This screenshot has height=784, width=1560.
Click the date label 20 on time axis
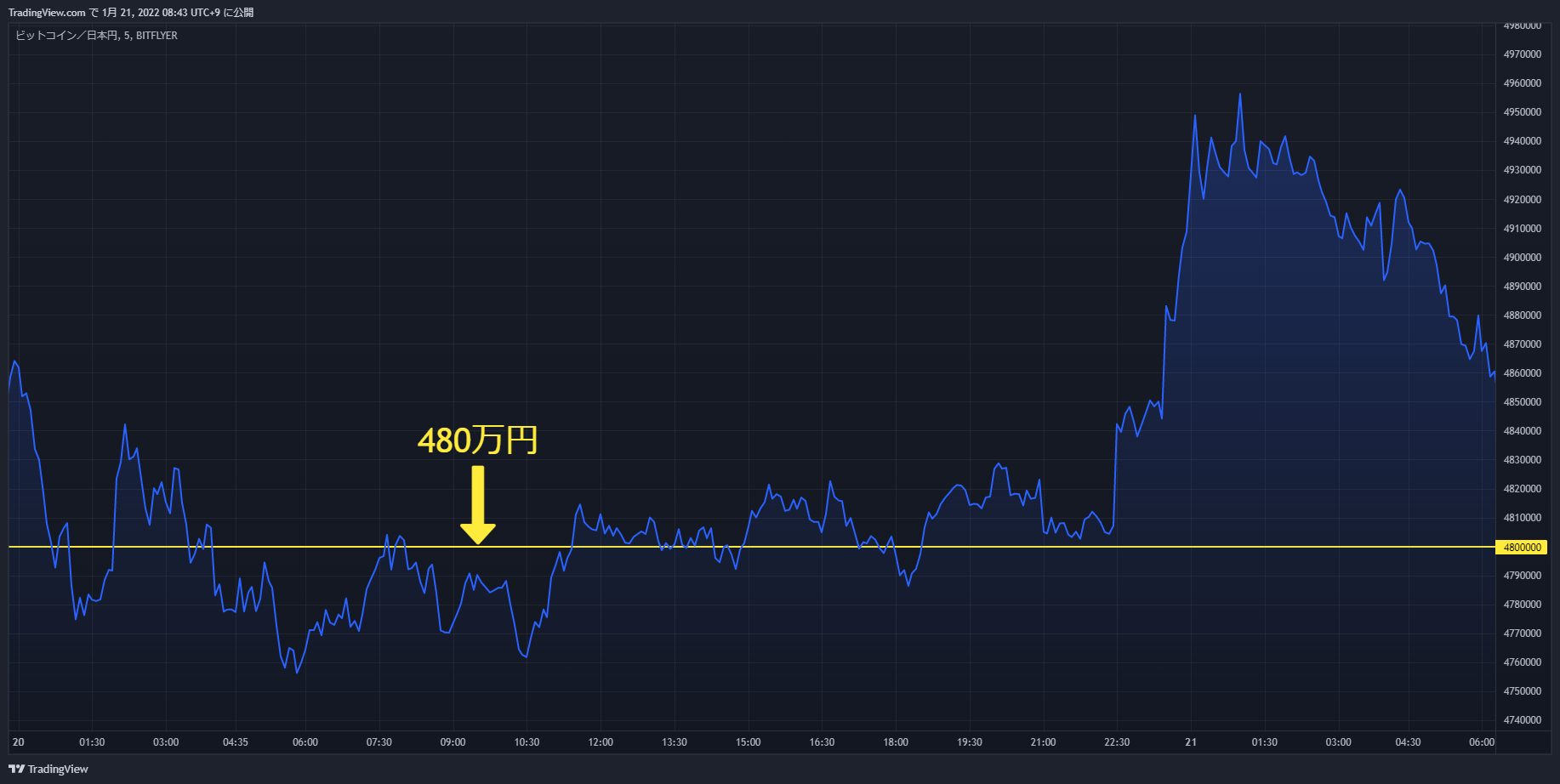coord(19,742)
